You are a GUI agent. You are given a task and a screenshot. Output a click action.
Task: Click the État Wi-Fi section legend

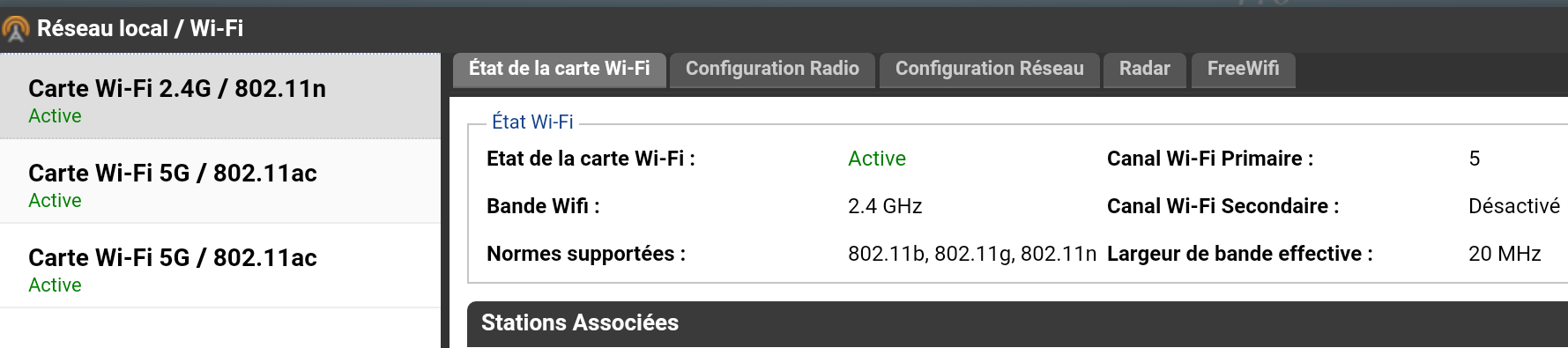pos(532,122)
